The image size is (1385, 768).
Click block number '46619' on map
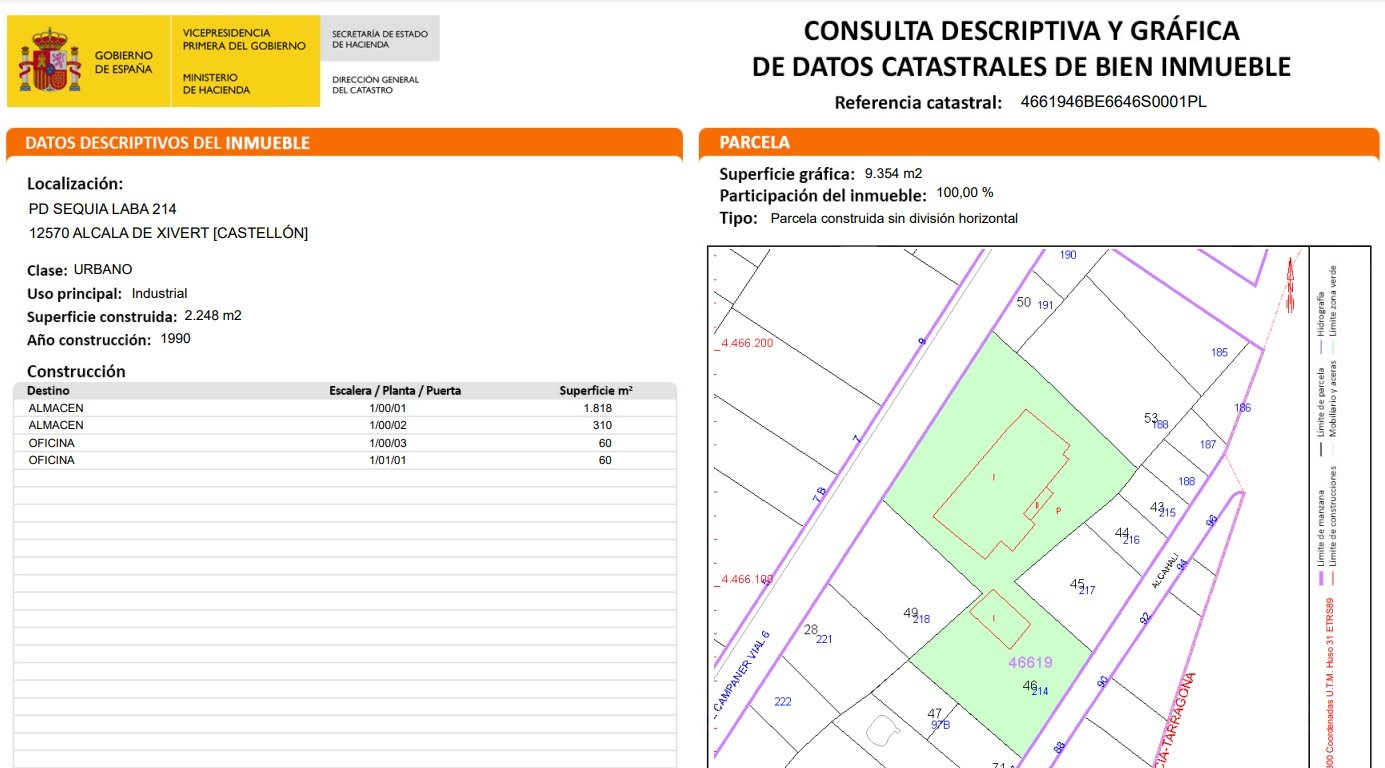tap(1030, 662)
